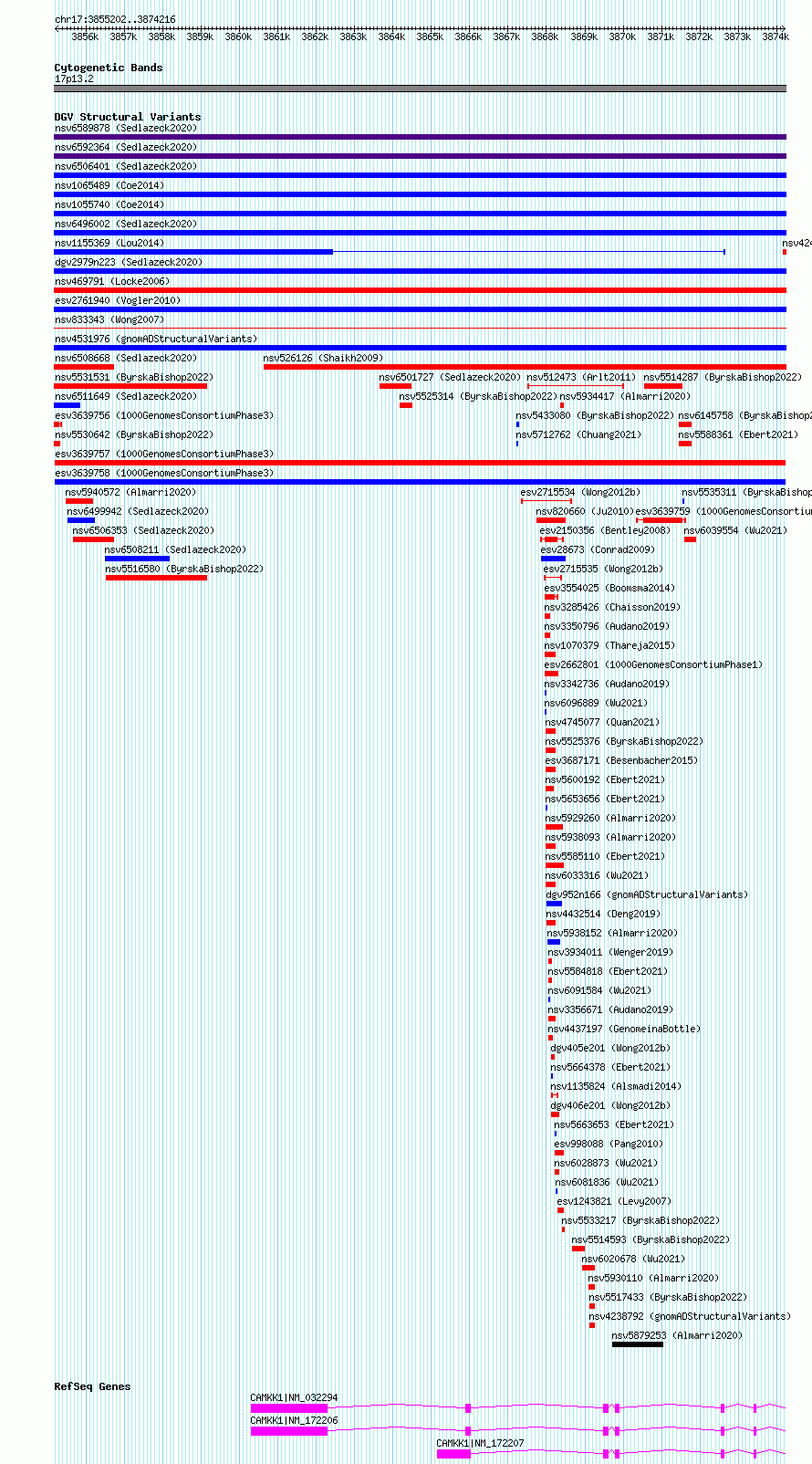Click nsv6020678 (Wu2021) label

click(633, 1259)
